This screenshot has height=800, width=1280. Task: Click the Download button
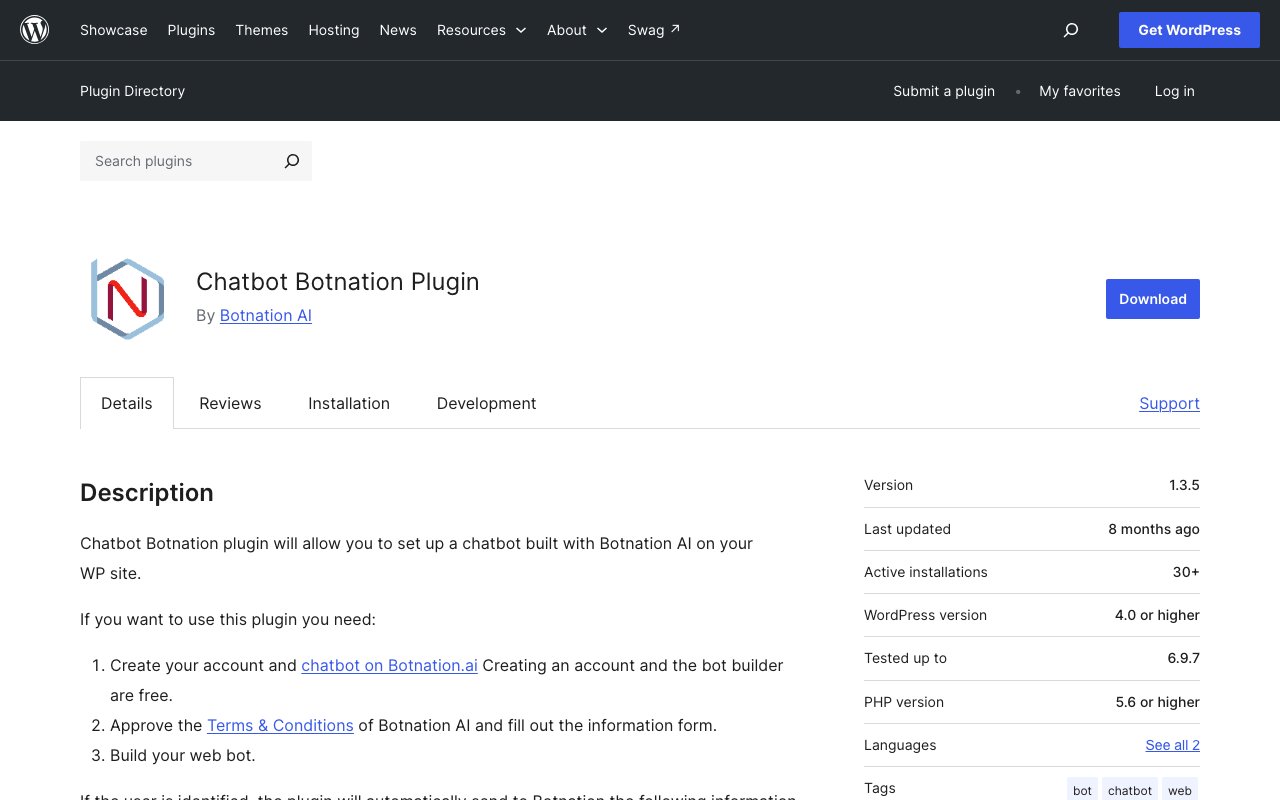coord(1153,299)
